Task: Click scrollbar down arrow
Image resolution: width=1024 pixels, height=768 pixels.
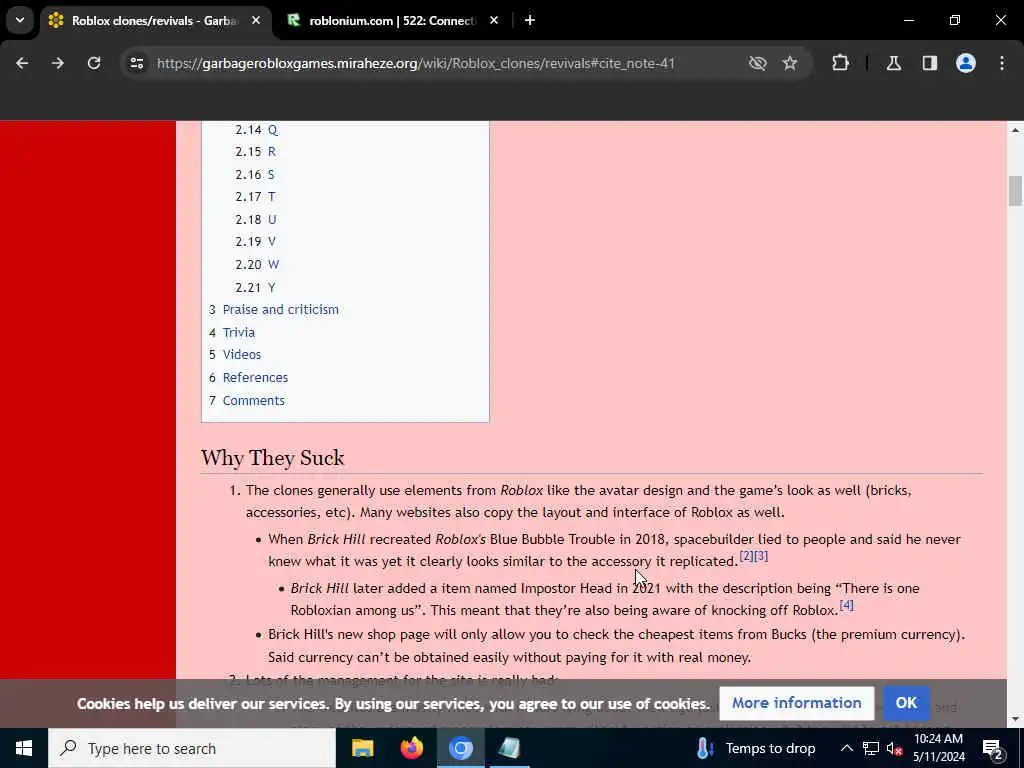Action: coord(1015,719)
